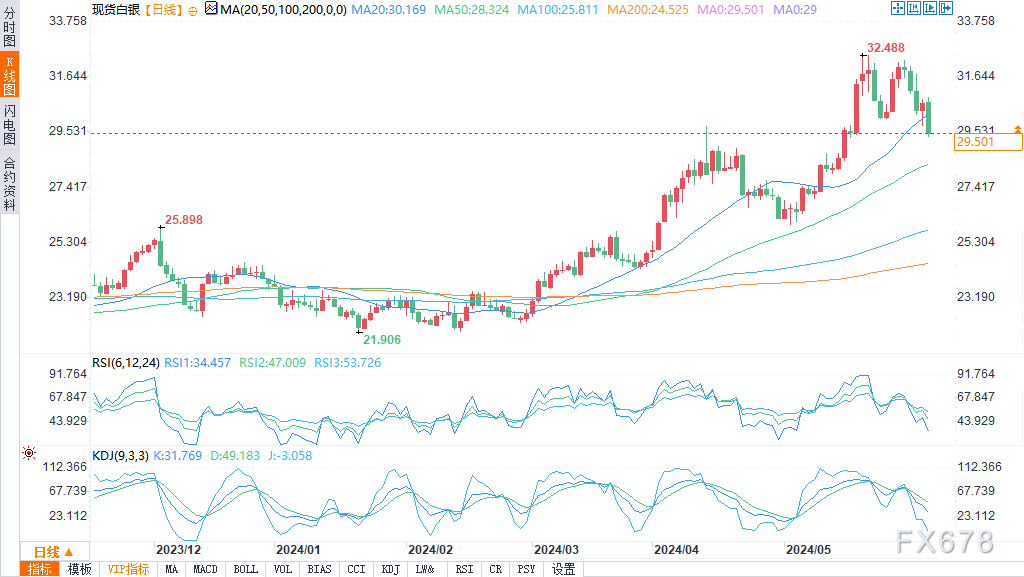Click the orange plus icon beside 日线 title
The height and width of the screenshot is (577, 1024).
tap(193, 9)
